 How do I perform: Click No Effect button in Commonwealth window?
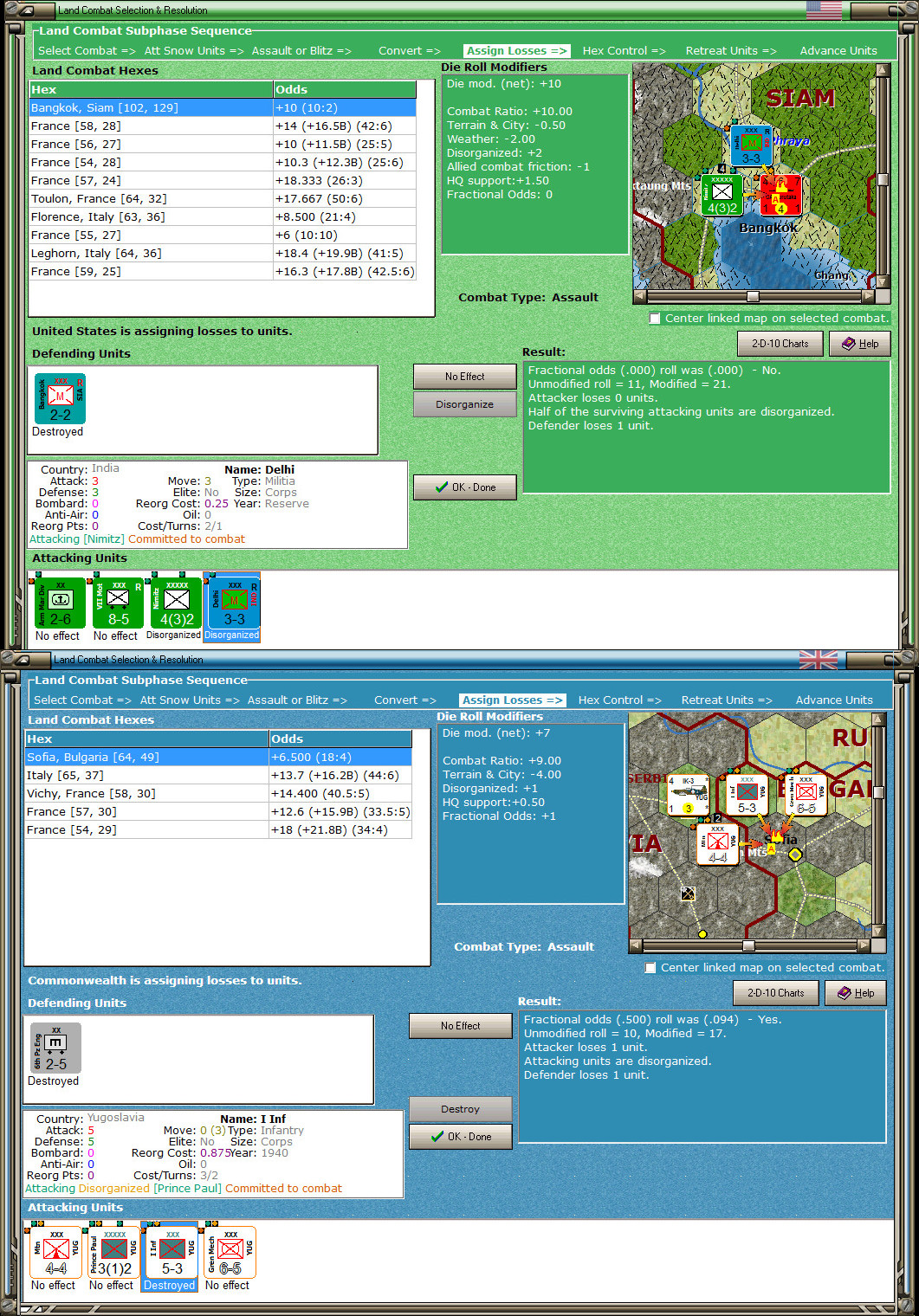(x=461, y=1026)
